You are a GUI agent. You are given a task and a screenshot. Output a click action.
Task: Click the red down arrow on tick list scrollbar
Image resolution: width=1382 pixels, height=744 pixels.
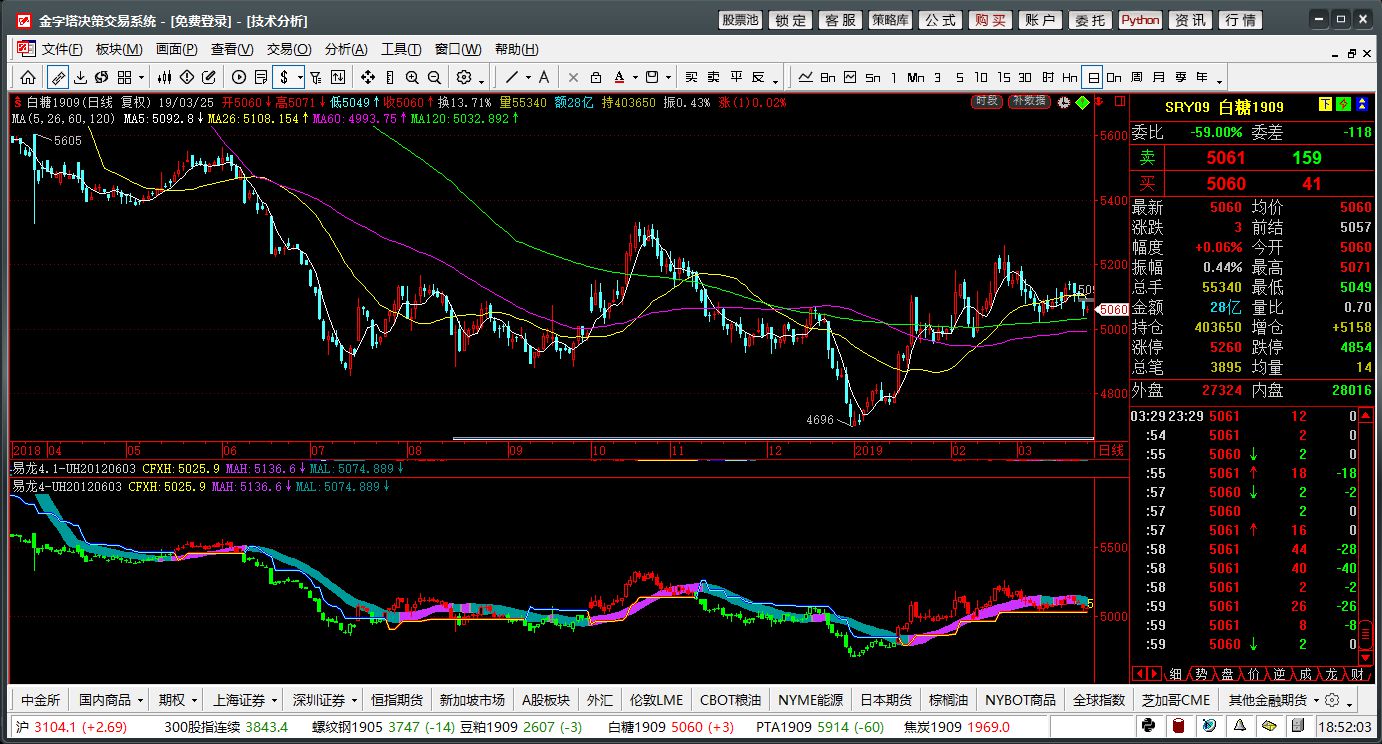(1365, 658)
